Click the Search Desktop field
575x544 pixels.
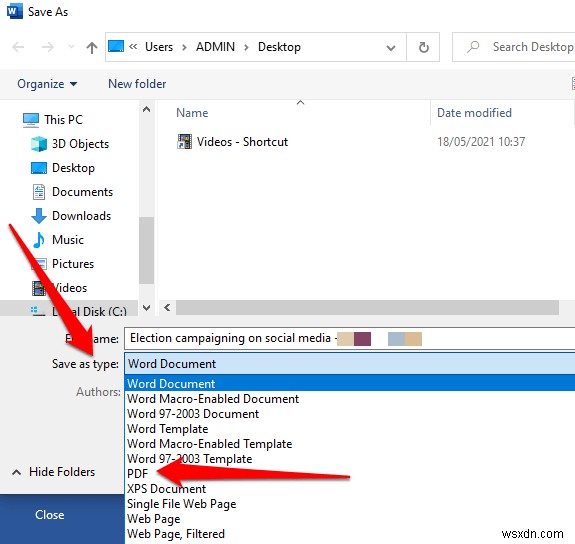click(513, 47)
